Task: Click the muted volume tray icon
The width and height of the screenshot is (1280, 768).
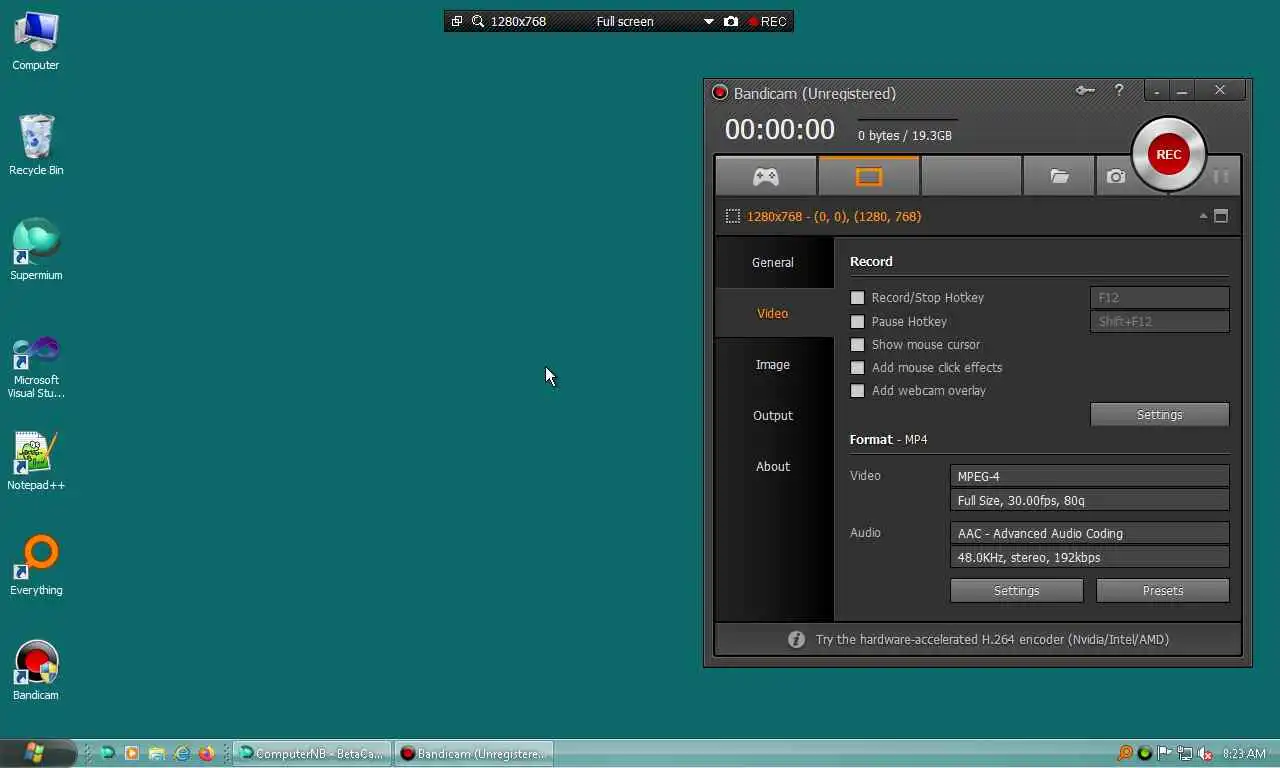Action: (x=1206, y=754)
